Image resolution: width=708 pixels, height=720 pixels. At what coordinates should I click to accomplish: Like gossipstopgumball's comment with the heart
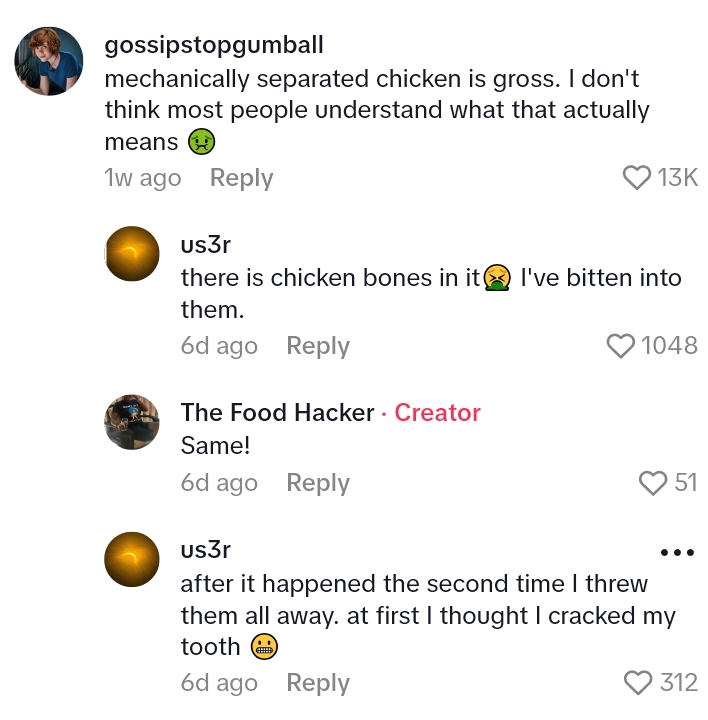637,179
